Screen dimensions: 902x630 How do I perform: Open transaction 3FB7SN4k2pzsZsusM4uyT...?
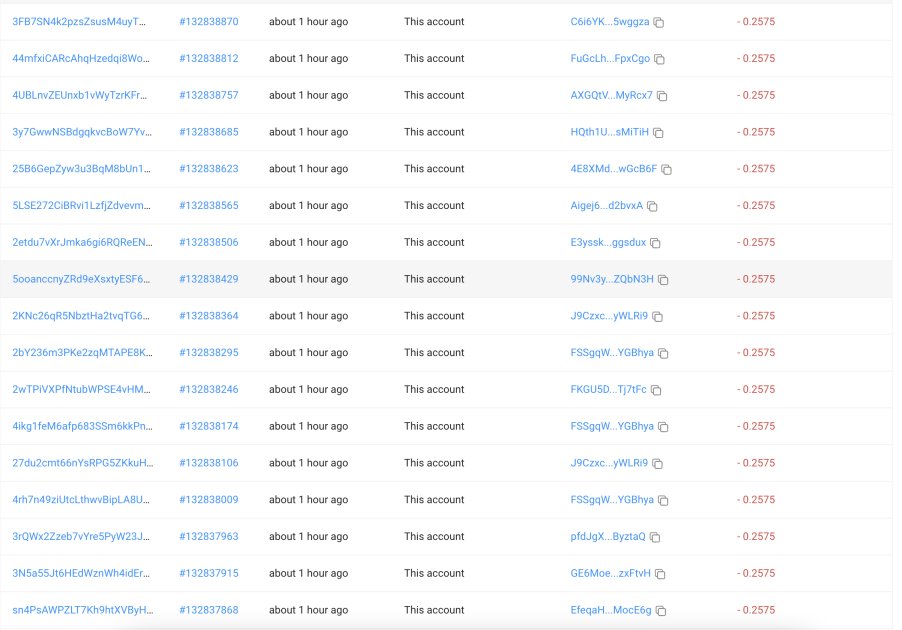(x=79, y=22)
